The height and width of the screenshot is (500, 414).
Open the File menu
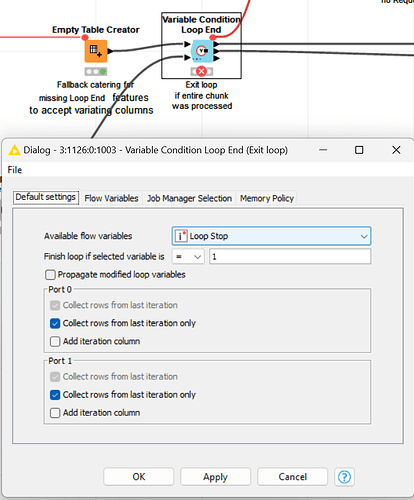click(15, 170)
